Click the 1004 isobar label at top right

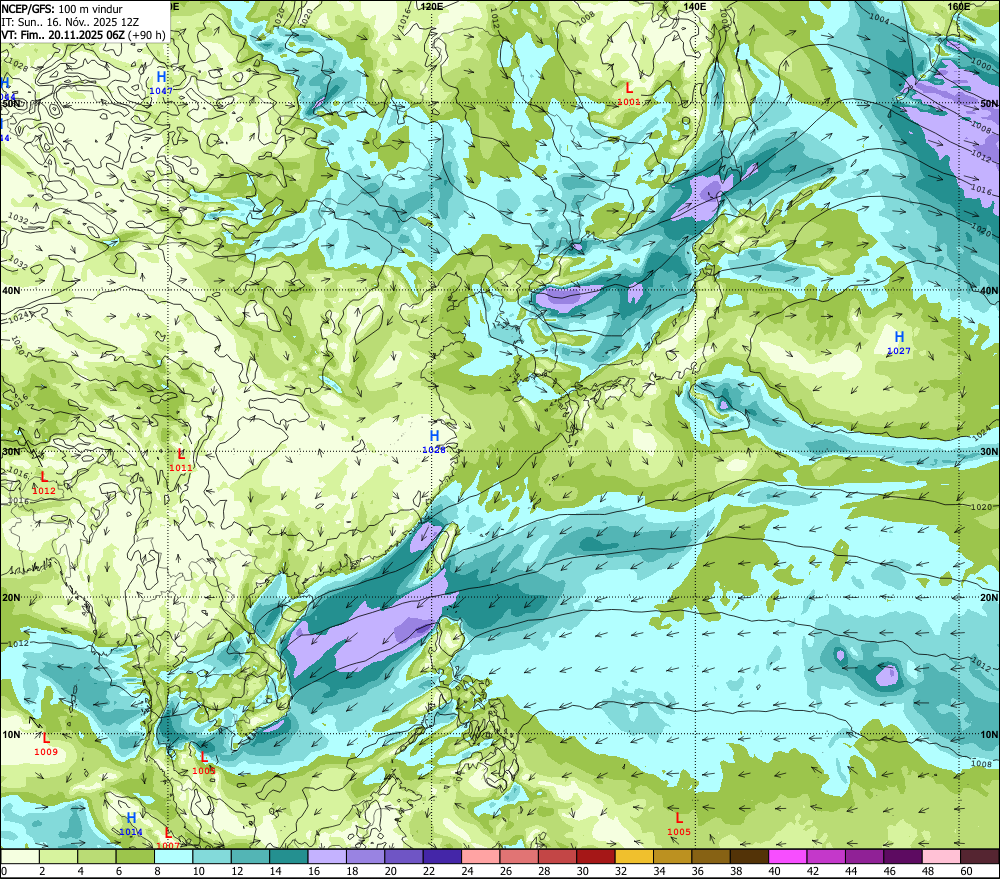point(879,18)
